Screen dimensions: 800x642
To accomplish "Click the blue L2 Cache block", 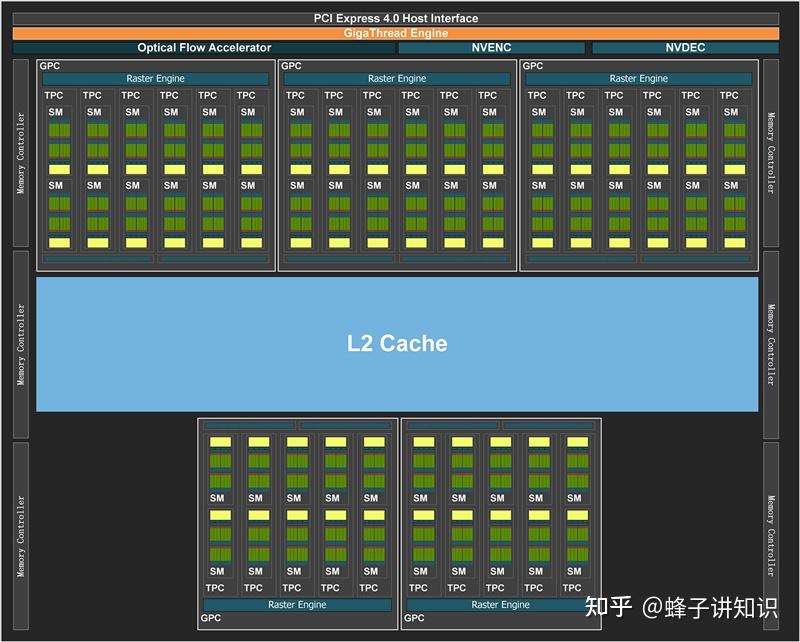I will tap(397, 344).
